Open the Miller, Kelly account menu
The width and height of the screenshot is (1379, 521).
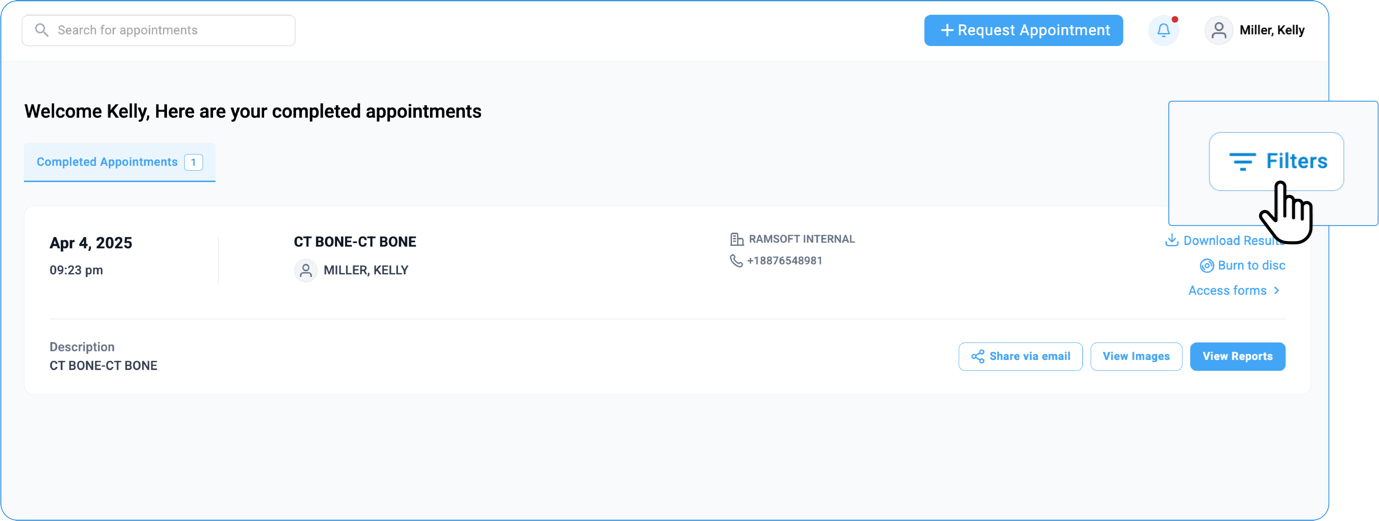pos(1271,30)
